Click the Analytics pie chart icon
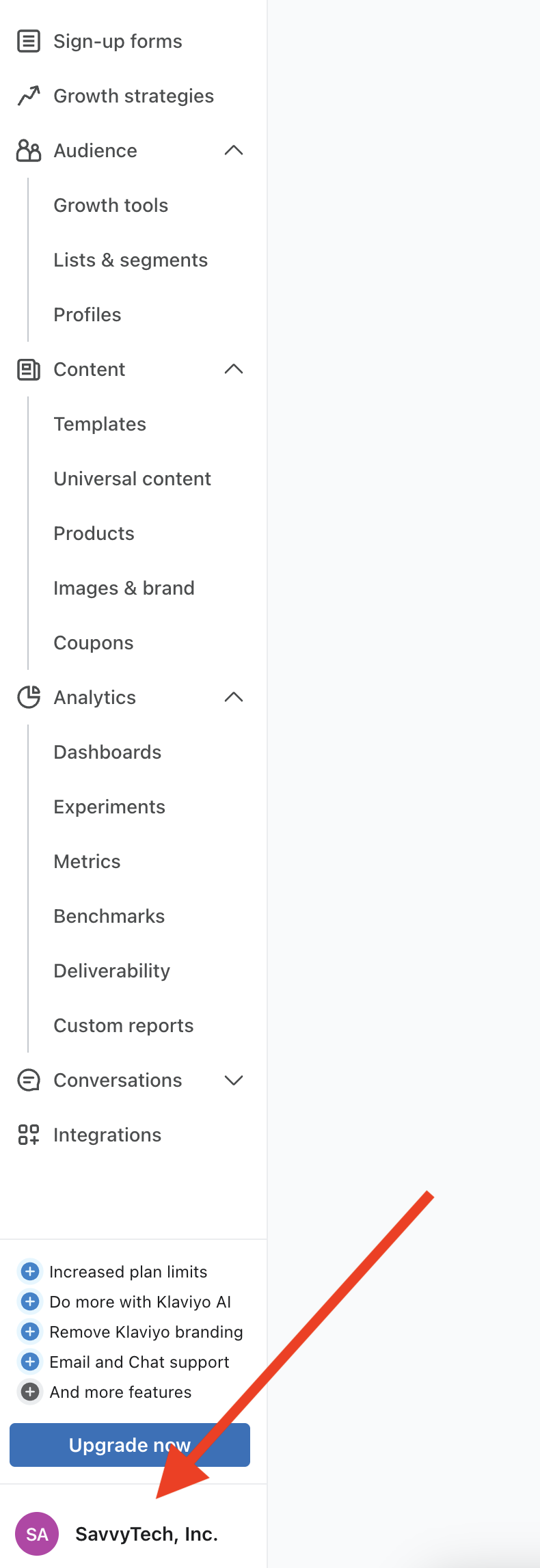 click(x=28, y=697)
